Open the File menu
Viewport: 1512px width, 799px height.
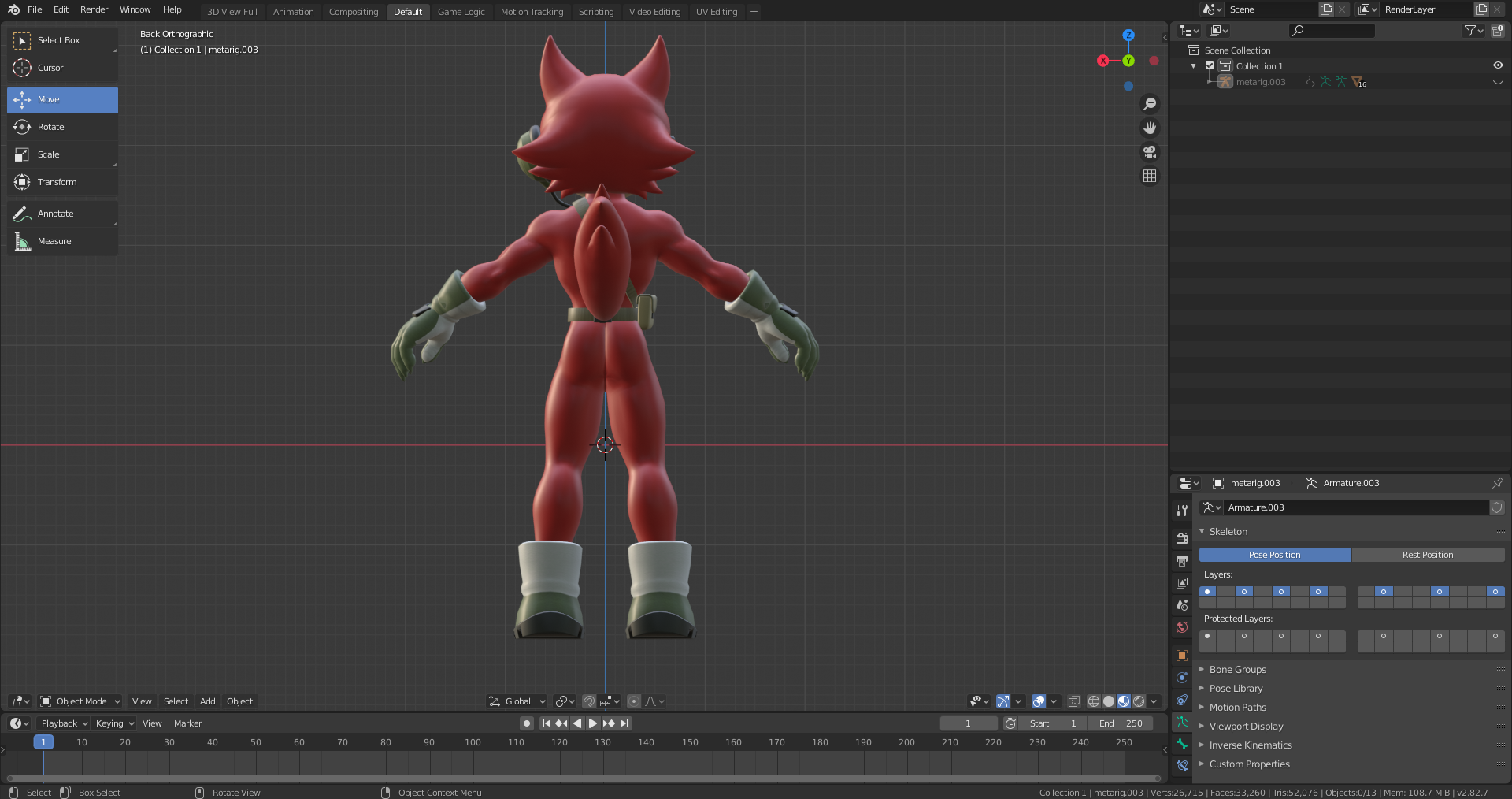coord(35,9)
